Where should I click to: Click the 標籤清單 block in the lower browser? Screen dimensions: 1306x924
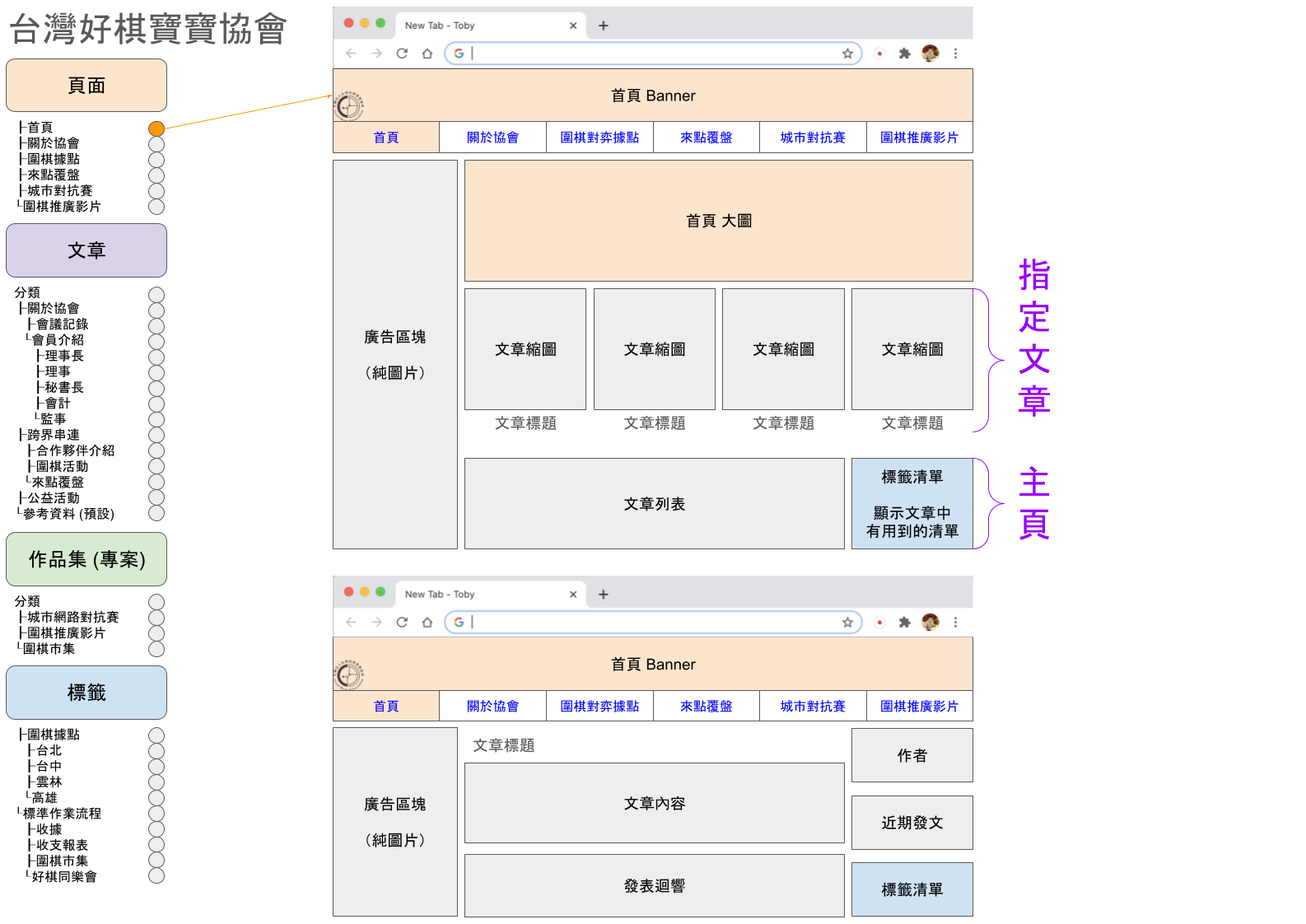(912, 889)
